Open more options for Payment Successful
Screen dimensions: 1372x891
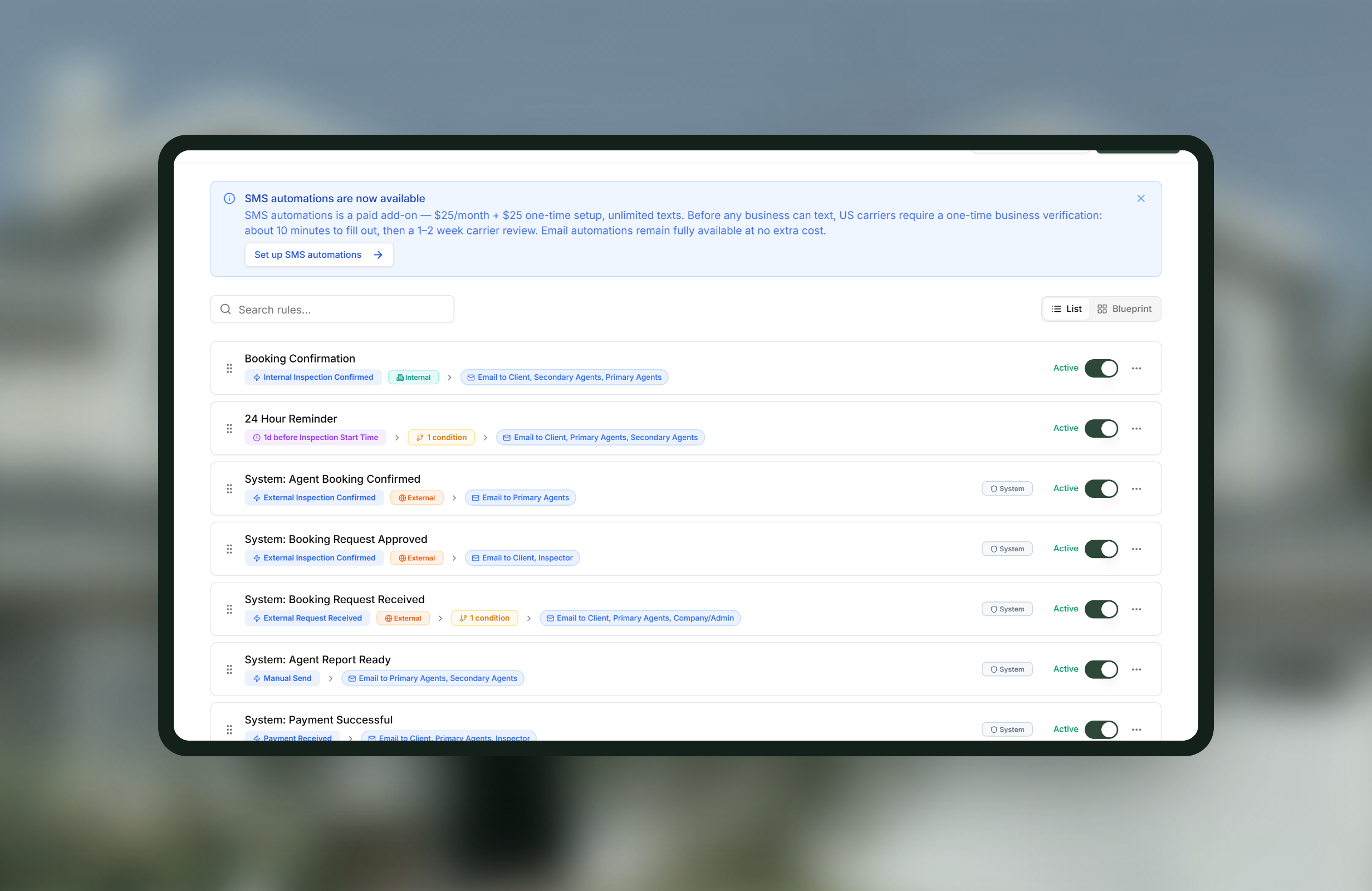[x=1136, y=730]
